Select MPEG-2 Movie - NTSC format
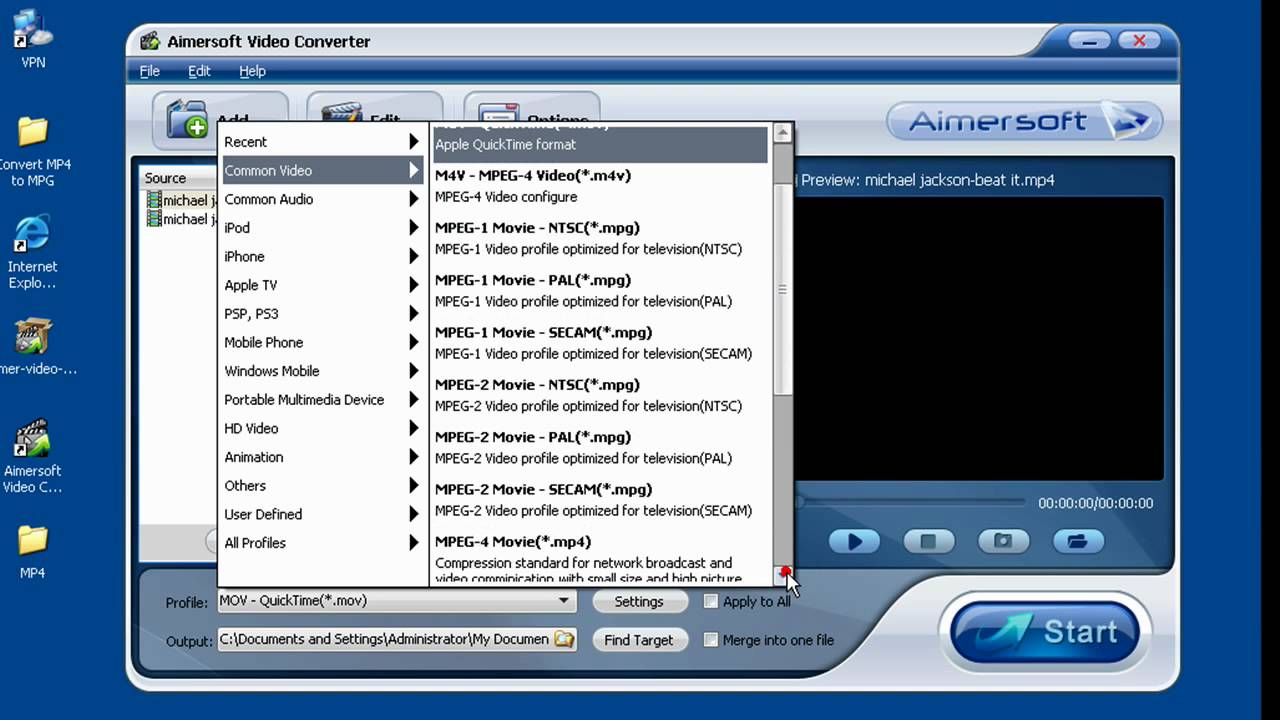The image size is (1280, 720). (x=601, y=395)
